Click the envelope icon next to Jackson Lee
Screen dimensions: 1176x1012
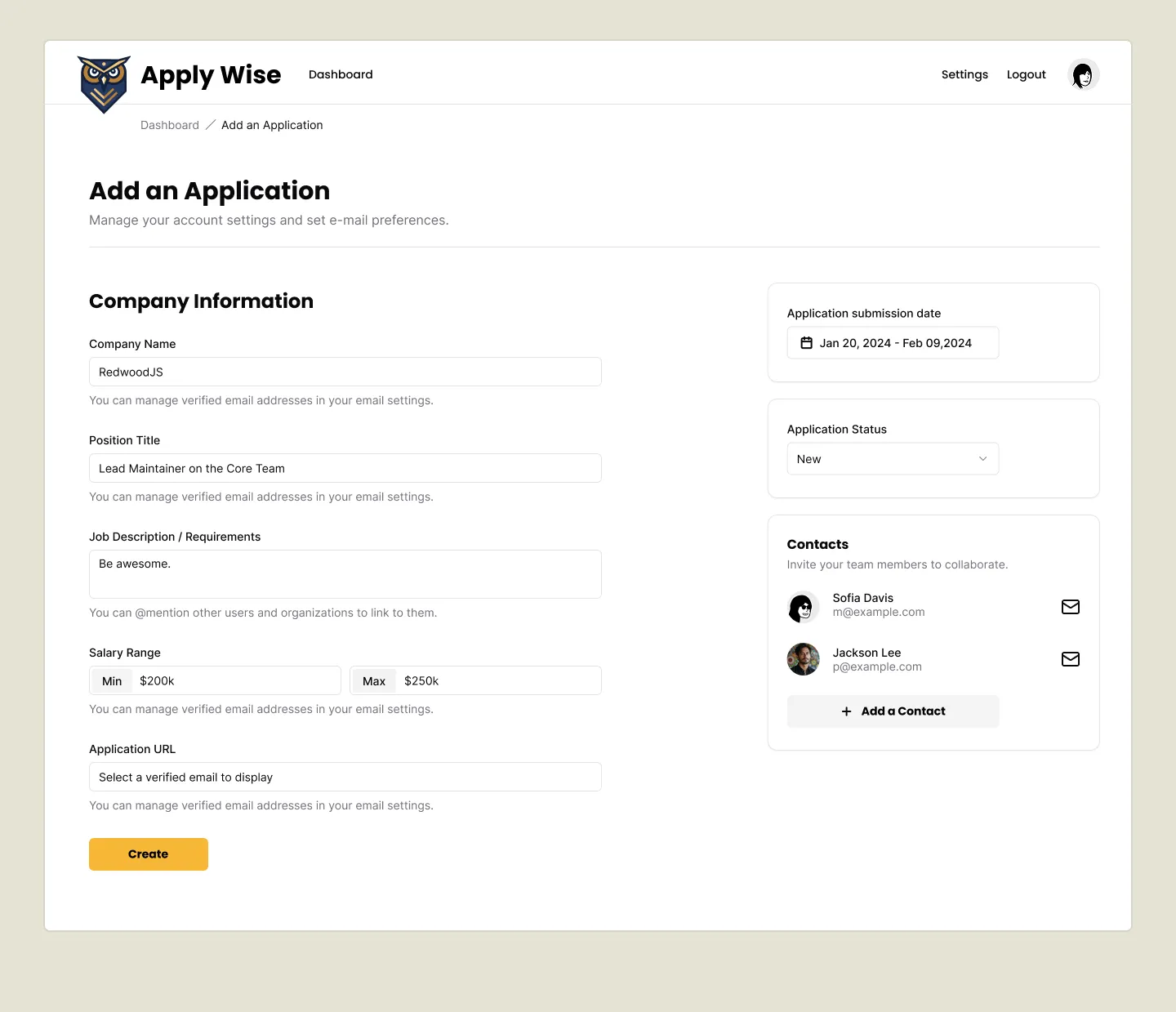tap(1071, 659)
